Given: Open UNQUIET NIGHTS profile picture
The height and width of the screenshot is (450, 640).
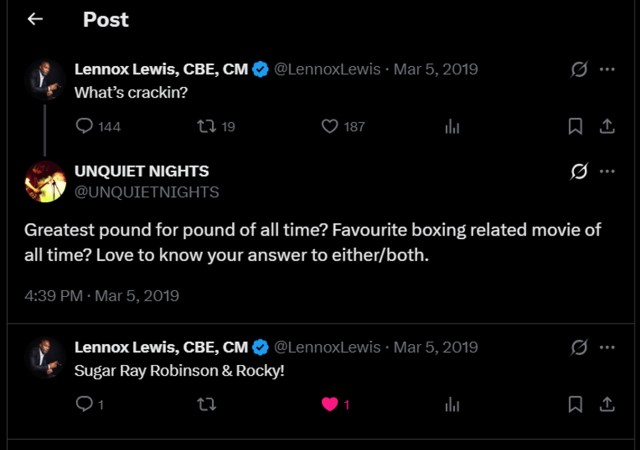Looking at the screenshot, I should click(x=46, y=181).
